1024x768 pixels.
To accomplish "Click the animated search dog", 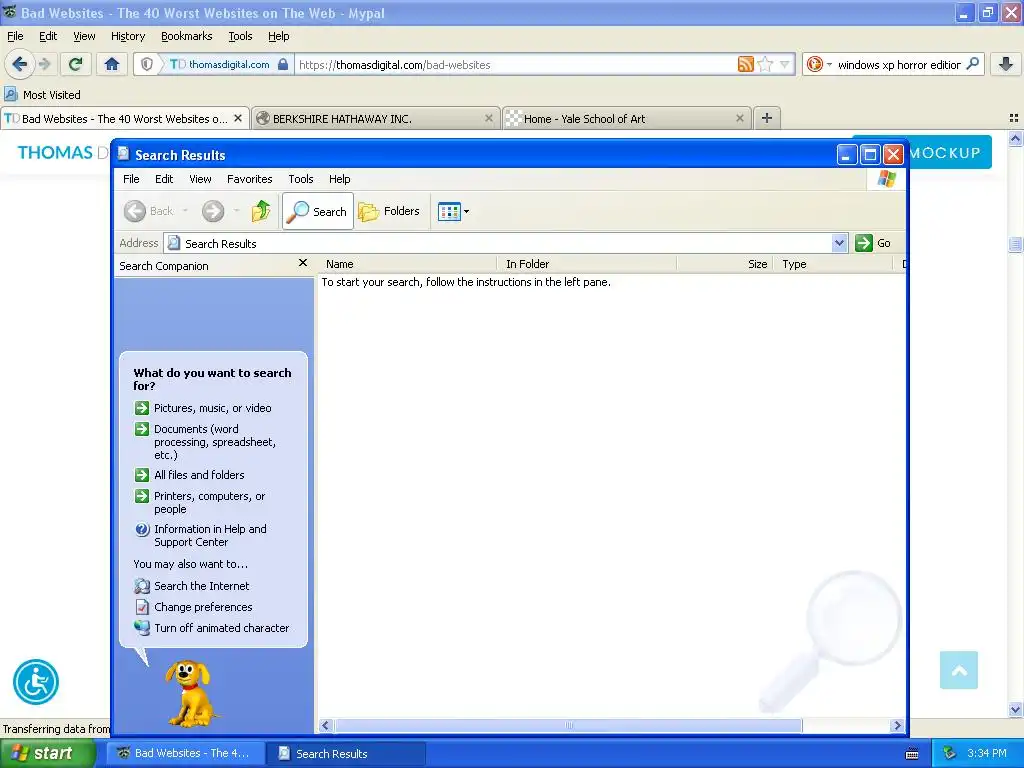I will click(189, 694).
